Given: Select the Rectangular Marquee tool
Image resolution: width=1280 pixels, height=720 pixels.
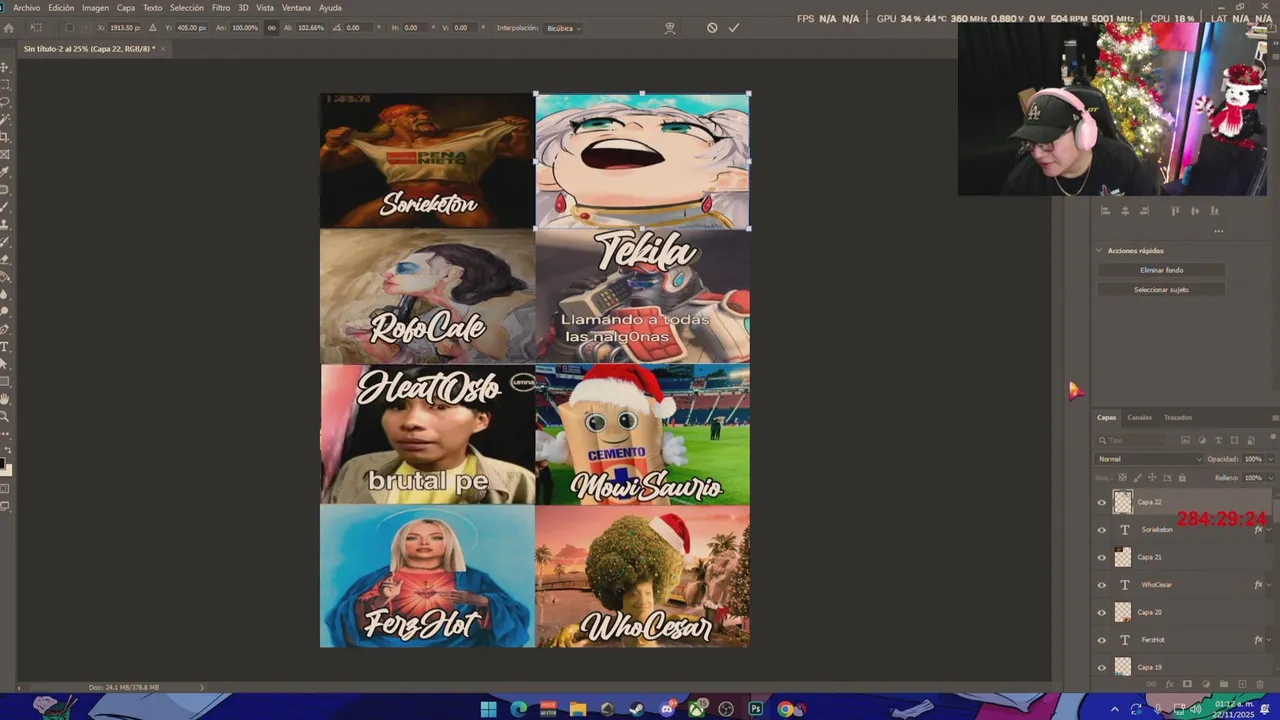Looking at the screenshot, I should pyautogui.click(x=5, y=84).
